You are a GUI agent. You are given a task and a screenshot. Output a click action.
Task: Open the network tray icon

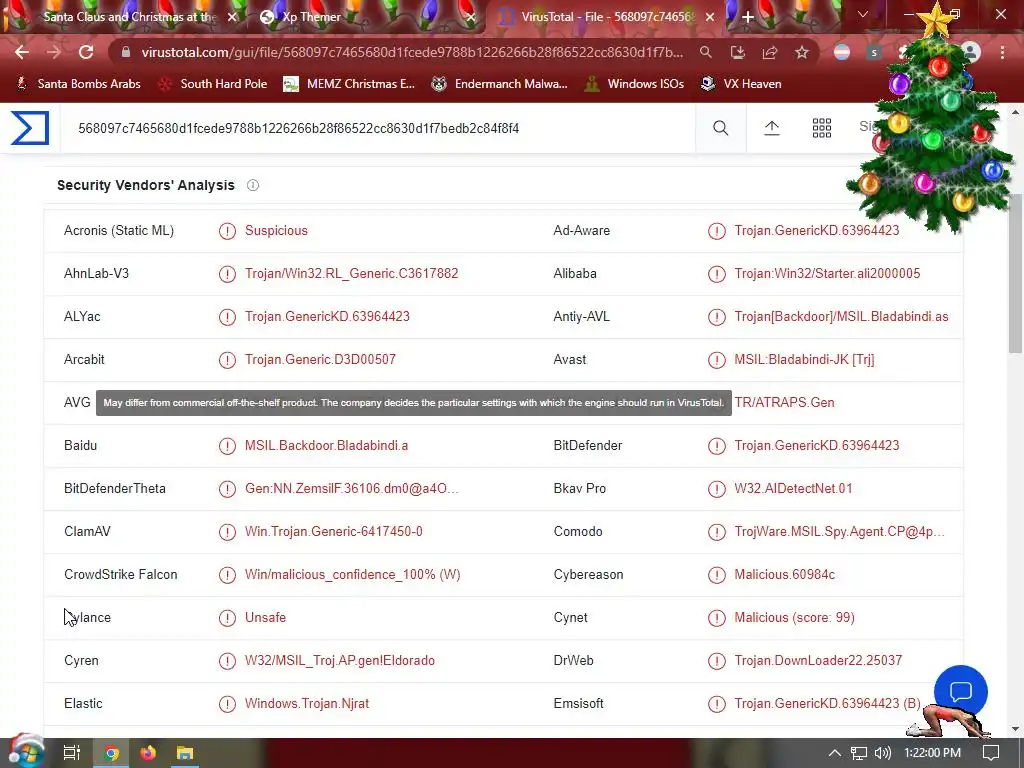click(x=859, y=753)
